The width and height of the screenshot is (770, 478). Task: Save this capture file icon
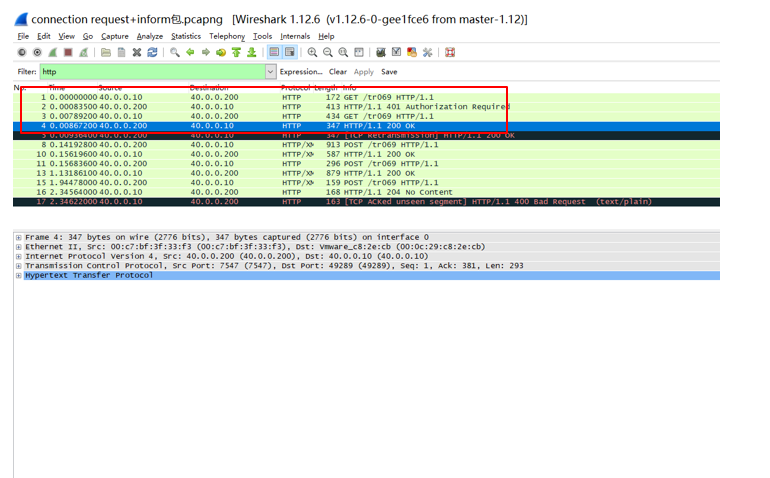coord(121,52)
